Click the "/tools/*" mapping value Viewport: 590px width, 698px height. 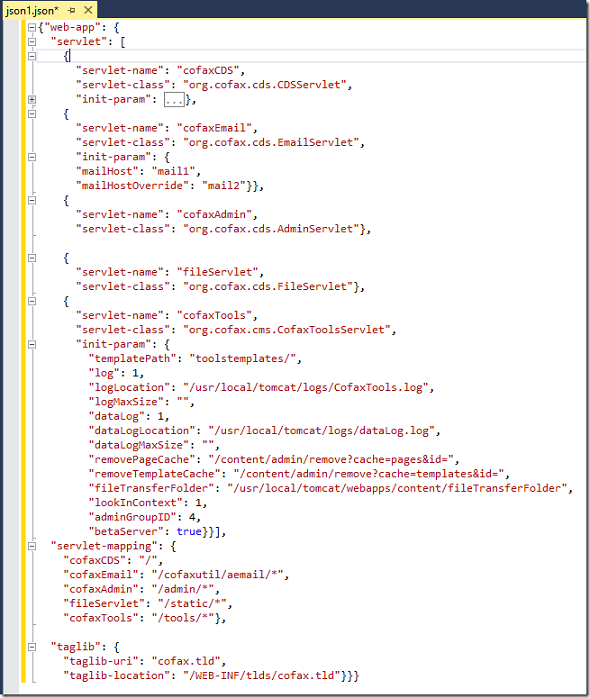pos(183,618)
